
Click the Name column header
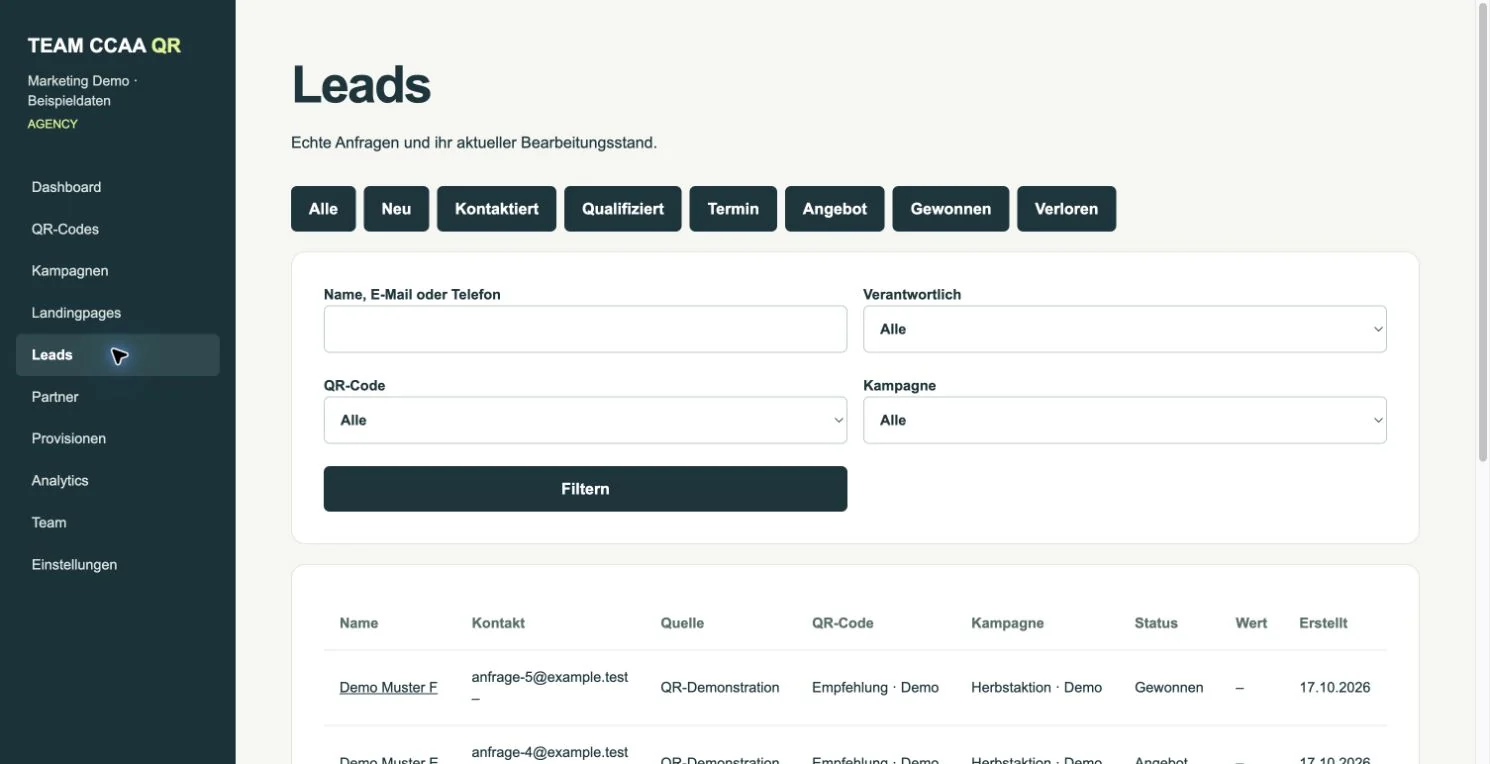click(x=359, y=623)
